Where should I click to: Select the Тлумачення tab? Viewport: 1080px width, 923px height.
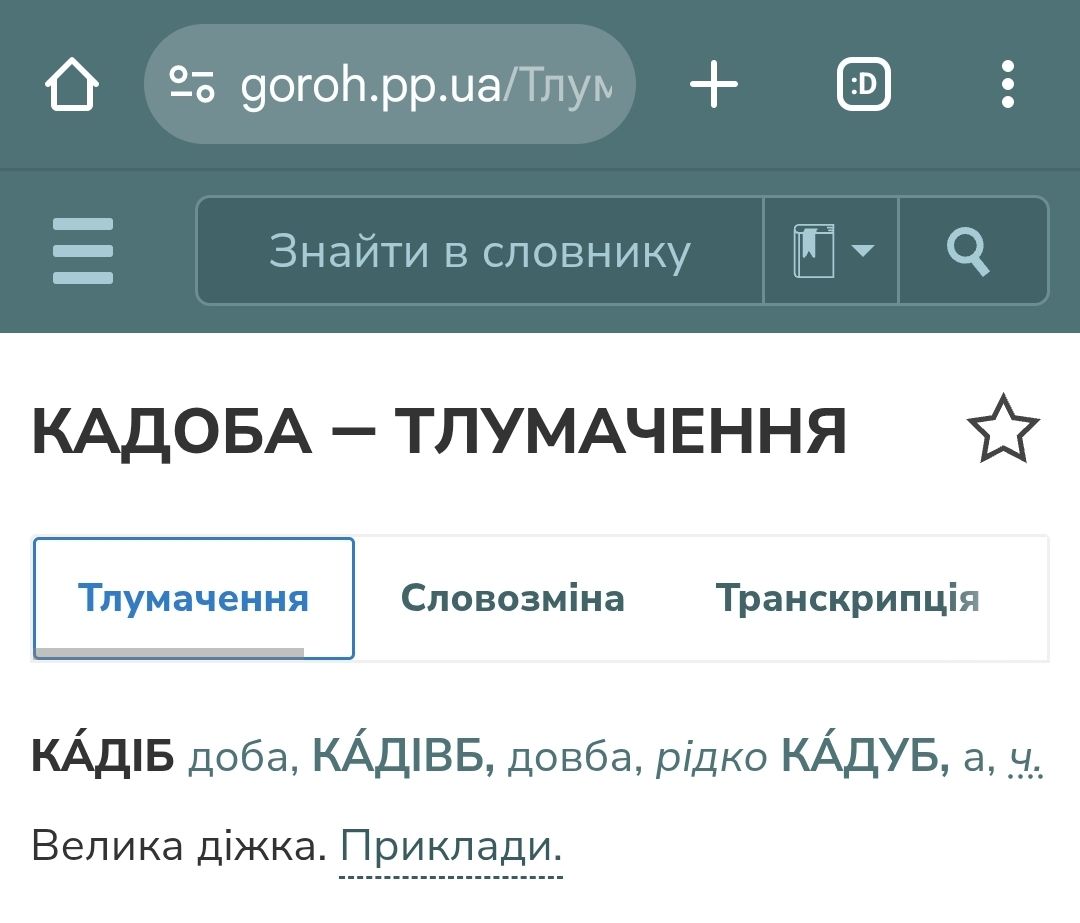(194, 598)
